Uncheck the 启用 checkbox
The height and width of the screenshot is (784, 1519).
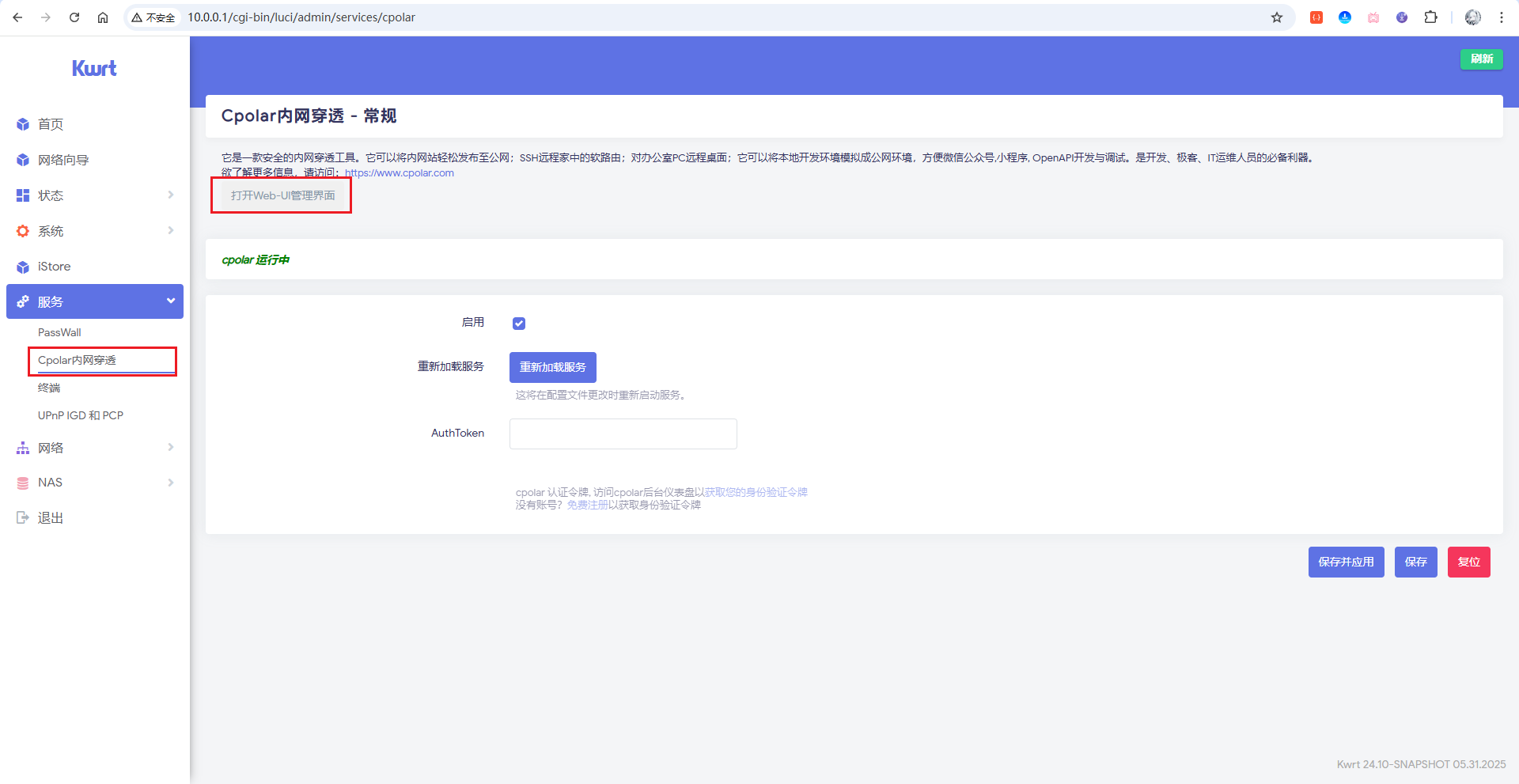click(519, 323)
